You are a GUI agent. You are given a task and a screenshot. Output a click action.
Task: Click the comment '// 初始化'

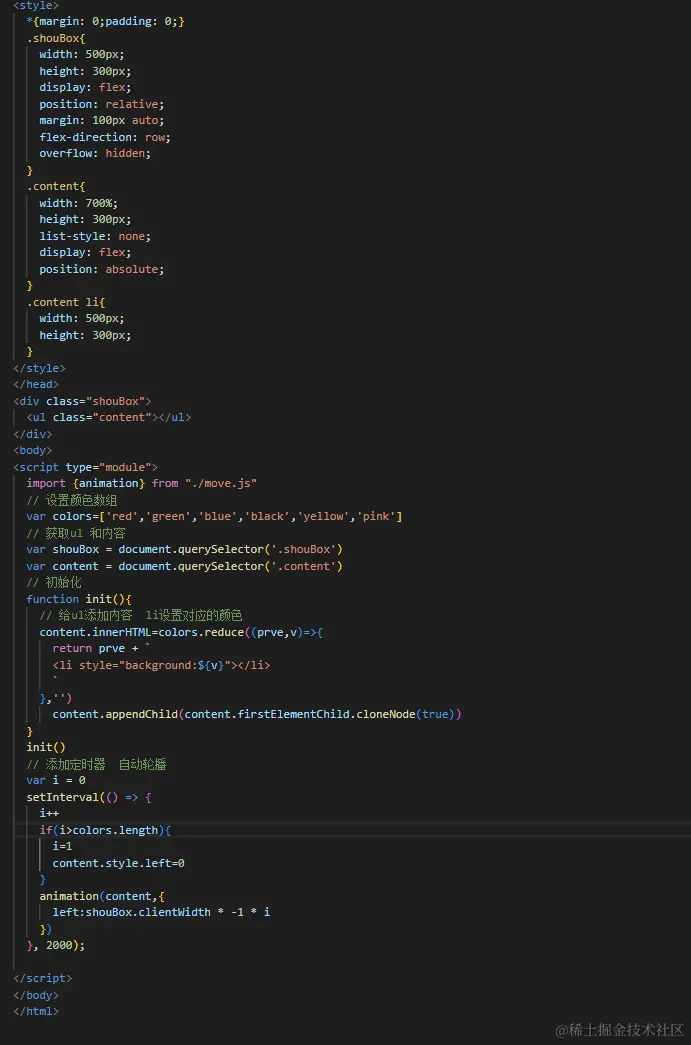point(53,582)
